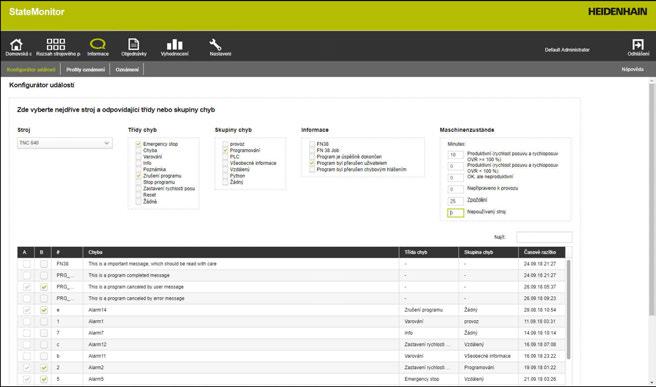
Task: Open the Nápověda help link
Action: click(x=632, y=69)
